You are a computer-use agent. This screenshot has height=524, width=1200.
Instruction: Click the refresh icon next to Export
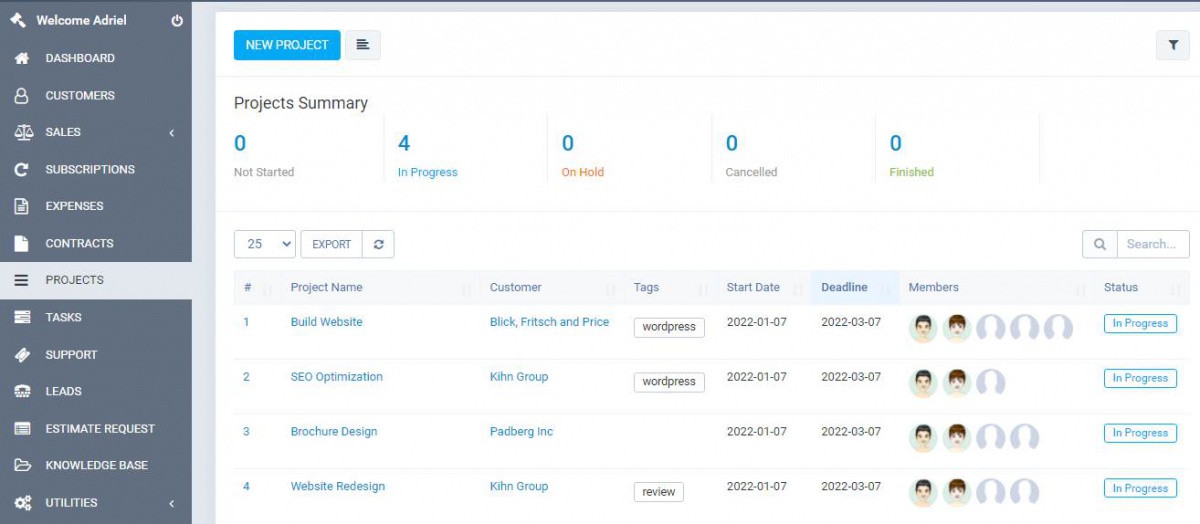378,244
